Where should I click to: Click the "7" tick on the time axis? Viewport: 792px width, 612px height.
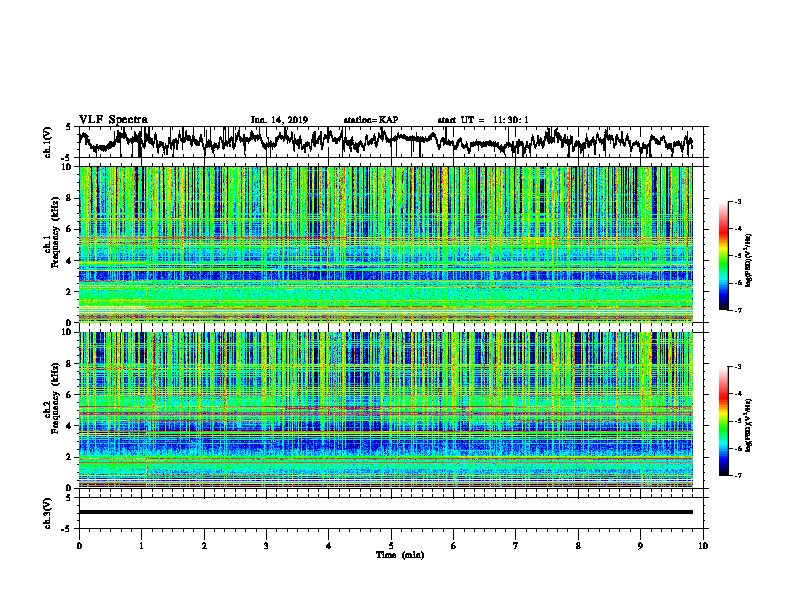coord(516,546)
